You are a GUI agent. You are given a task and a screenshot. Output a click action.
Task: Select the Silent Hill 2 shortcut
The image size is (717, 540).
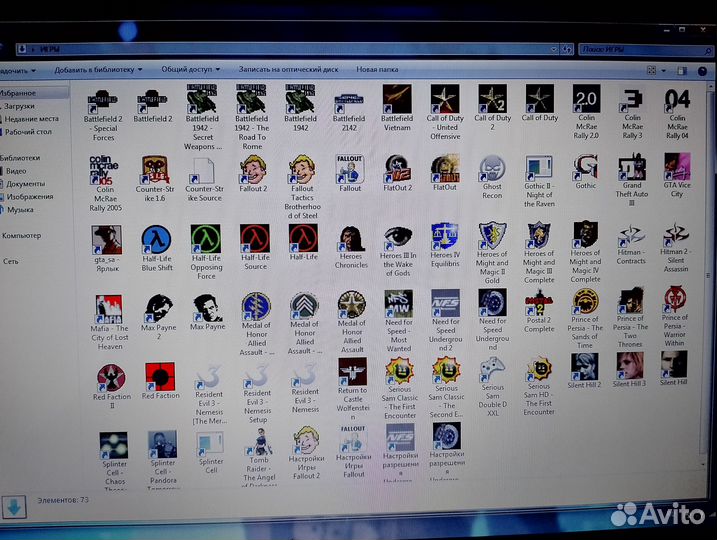click(584, 371)
